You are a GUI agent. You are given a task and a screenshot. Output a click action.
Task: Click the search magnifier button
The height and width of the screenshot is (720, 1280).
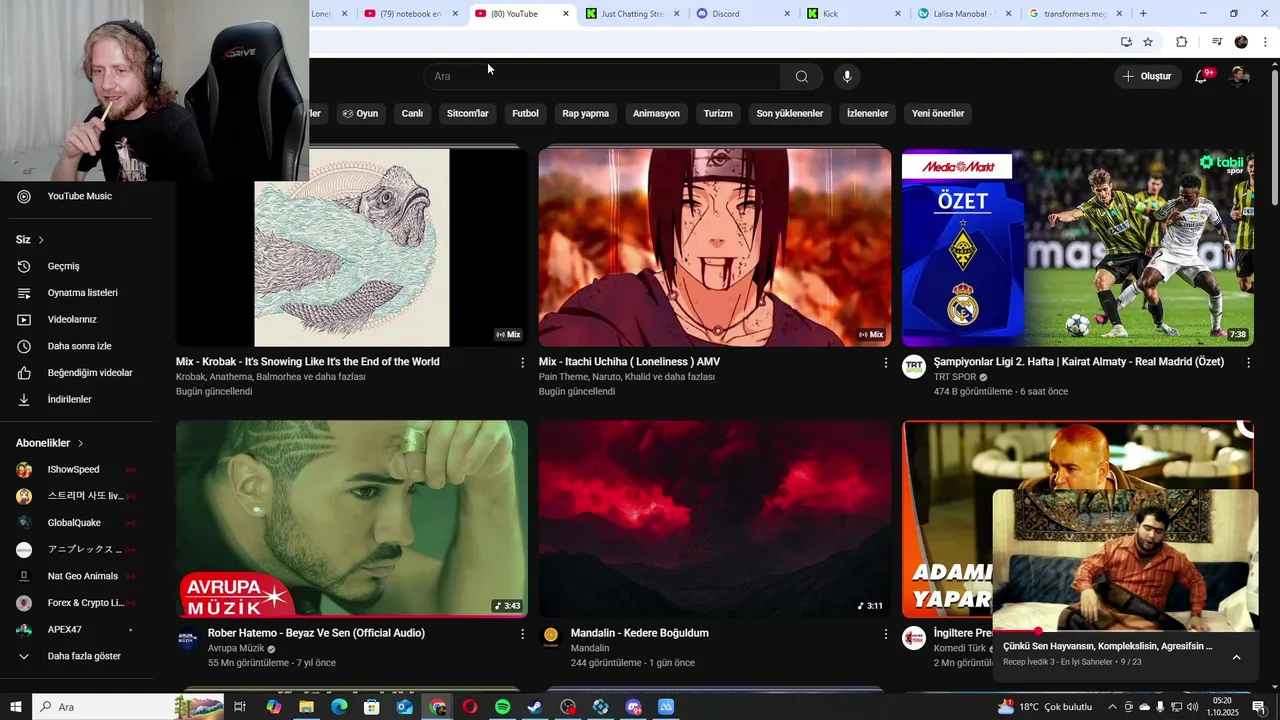[801, 76]
